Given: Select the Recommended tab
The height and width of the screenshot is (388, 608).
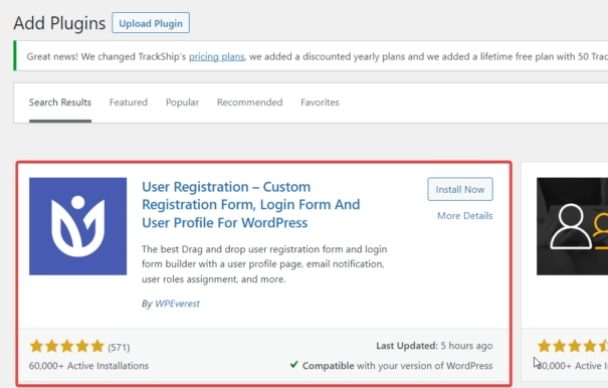Looking at the screenshot, I should 250,102.
